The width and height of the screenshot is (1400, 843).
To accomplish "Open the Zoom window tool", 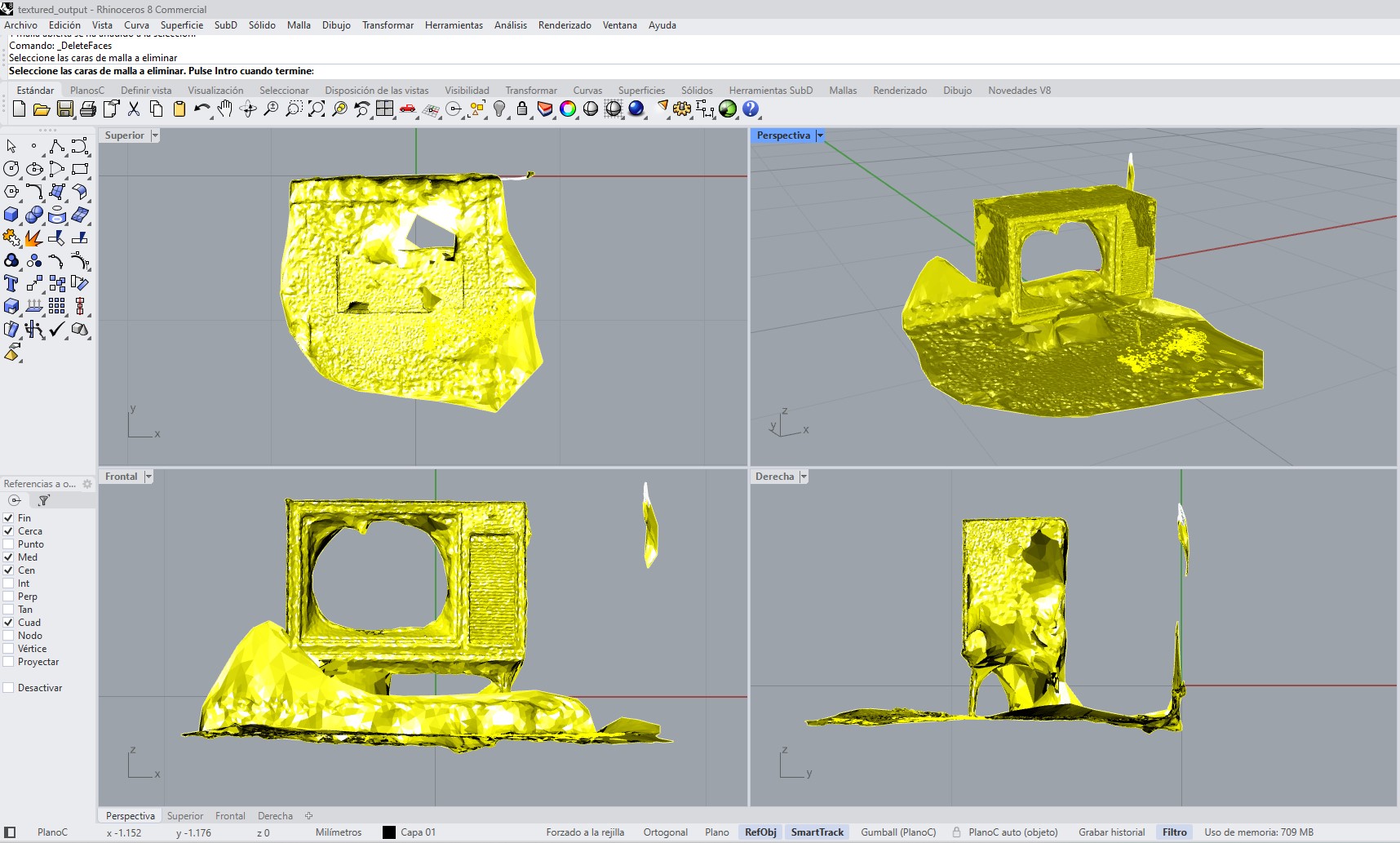I will click(x=294, y=109).
